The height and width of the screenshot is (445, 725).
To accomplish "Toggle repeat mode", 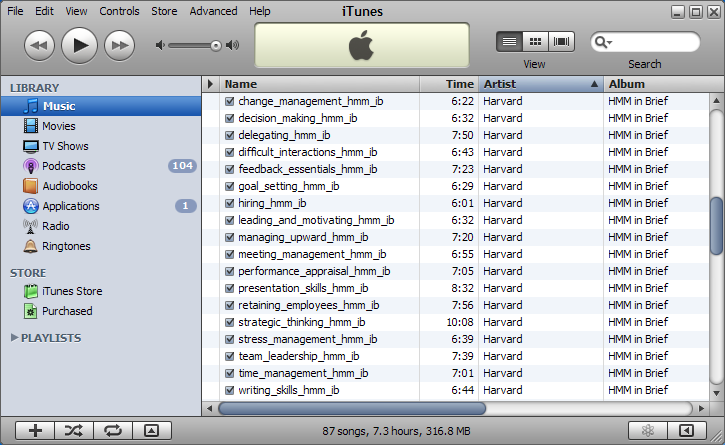I will pos(113,431).
